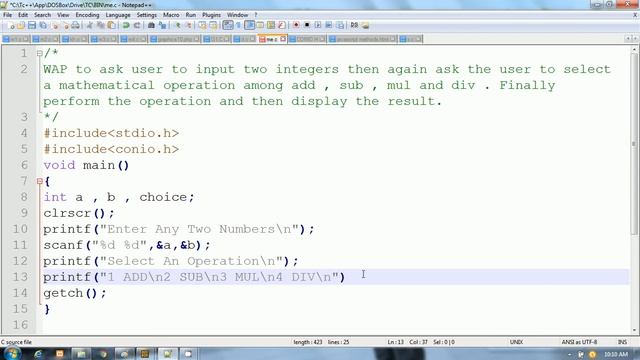Toggle synchronize vertical scrolling
Screen dimensions: 640x360
(x=202, y=25)
